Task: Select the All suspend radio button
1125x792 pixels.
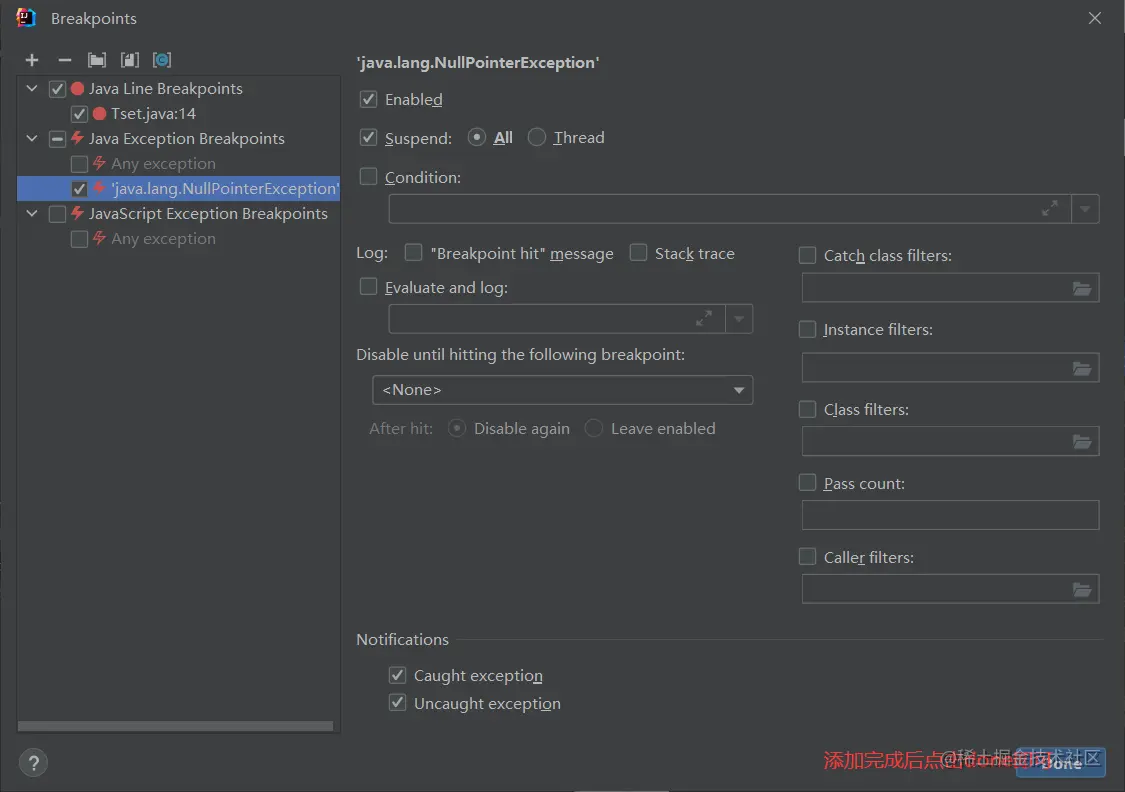Action: click(476, 137)
